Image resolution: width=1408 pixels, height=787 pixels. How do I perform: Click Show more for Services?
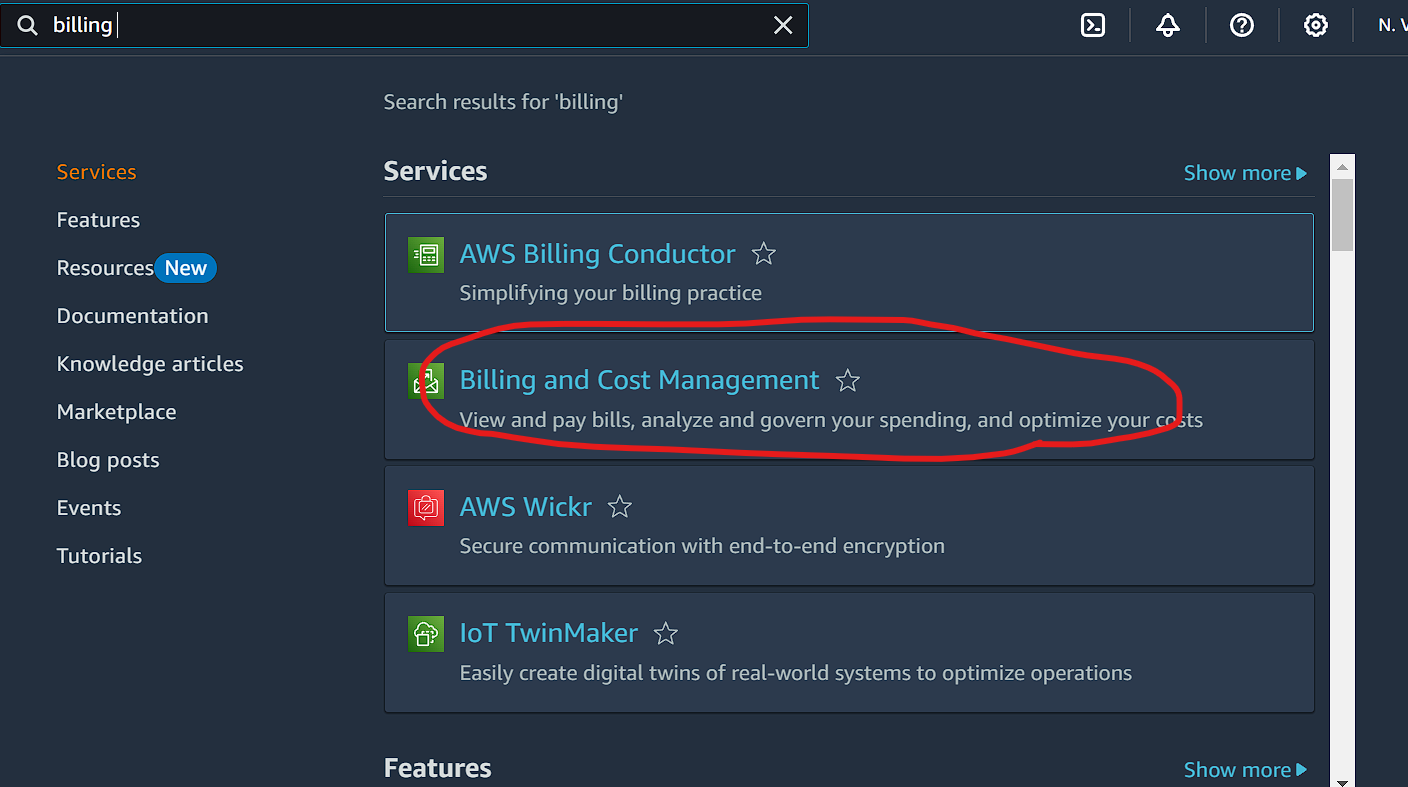pos(1245,173)
